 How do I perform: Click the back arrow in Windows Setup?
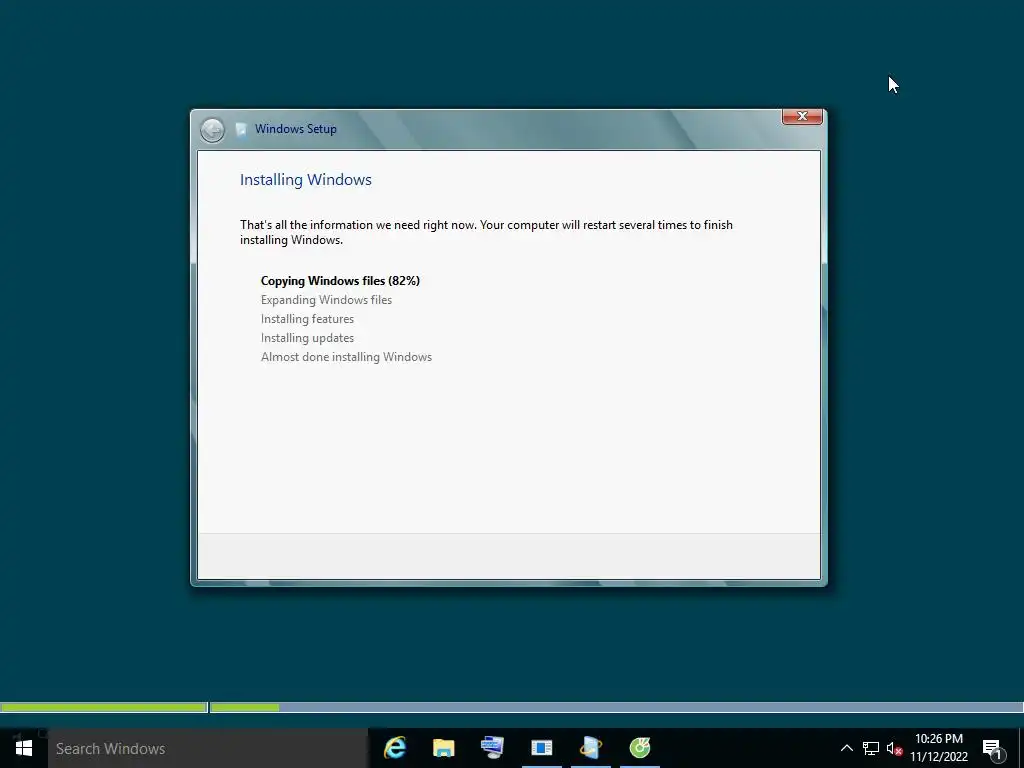(x=212, y=130)
